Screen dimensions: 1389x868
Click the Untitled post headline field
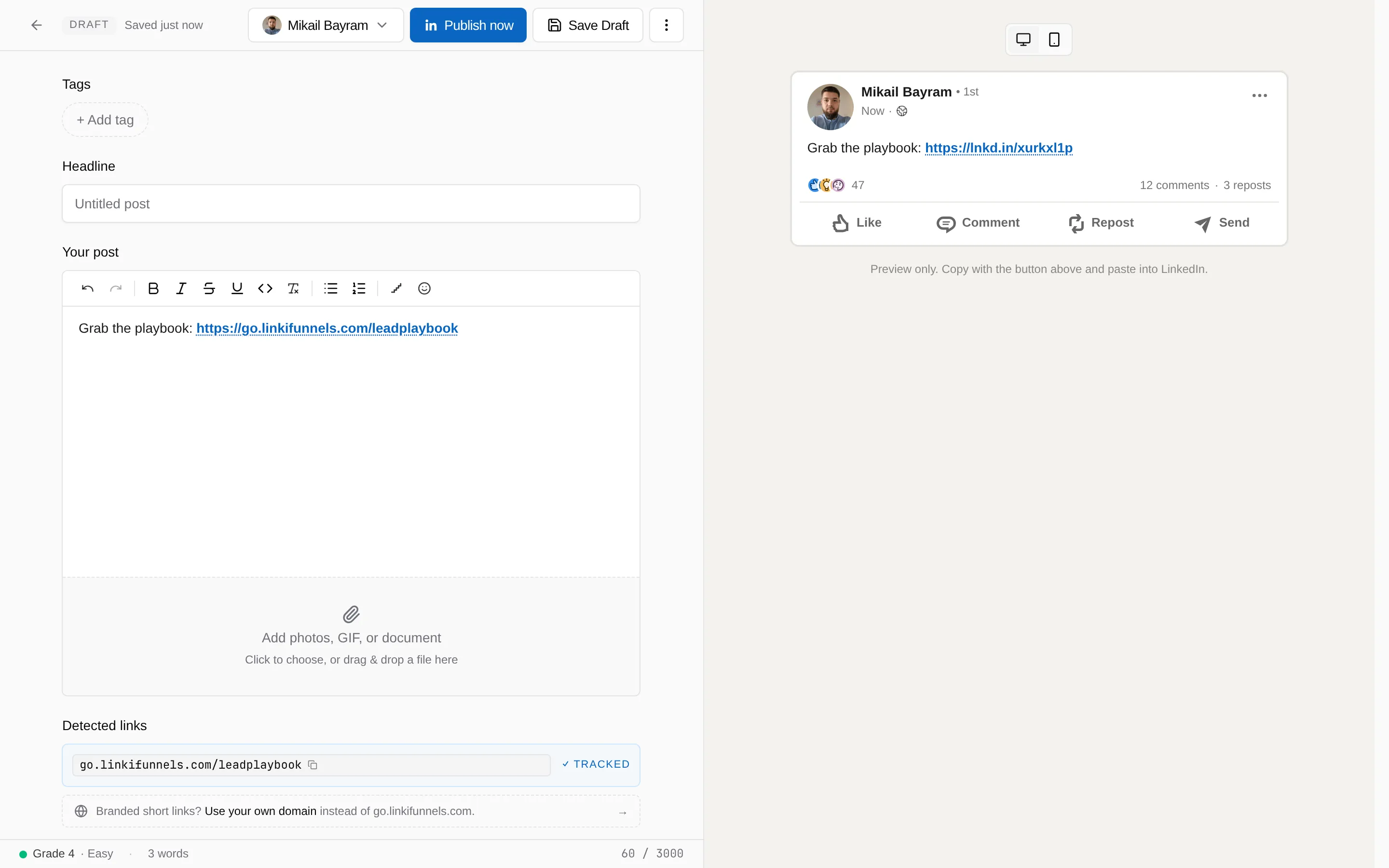351,204
